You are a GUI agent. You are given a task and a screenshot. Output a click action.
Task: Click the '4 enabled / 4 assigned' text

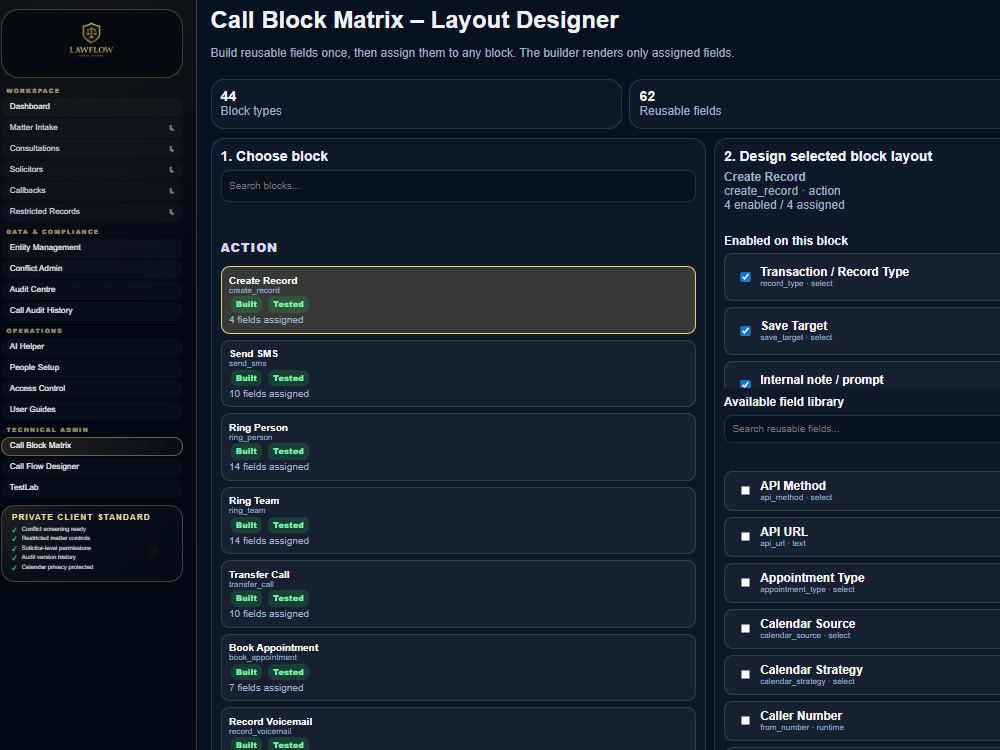(x=784, y=205)
